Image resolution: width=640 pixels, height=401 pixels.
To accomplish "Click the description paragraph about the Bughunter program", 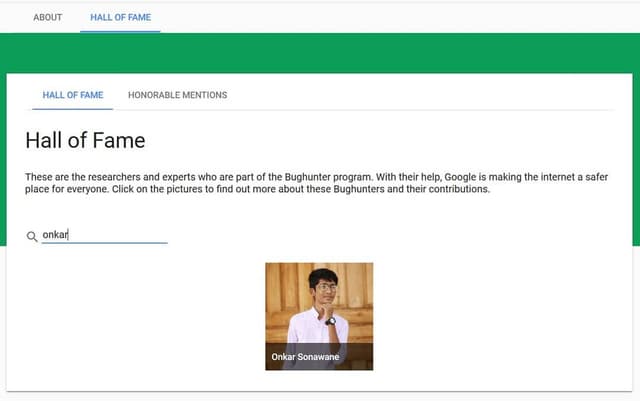I will coord(316,183).
